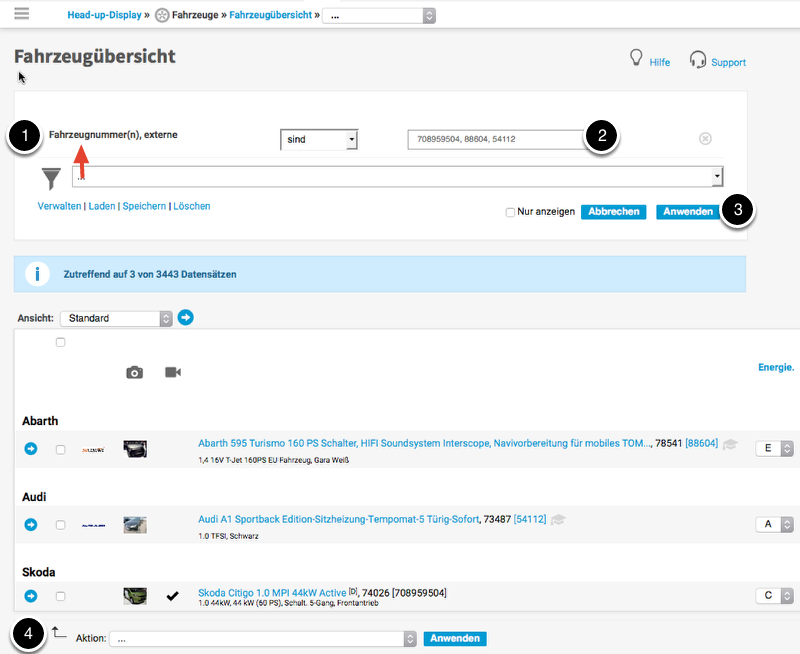
Task: Expand the Ansicht Standard dropdown
Action: (116, 318)
